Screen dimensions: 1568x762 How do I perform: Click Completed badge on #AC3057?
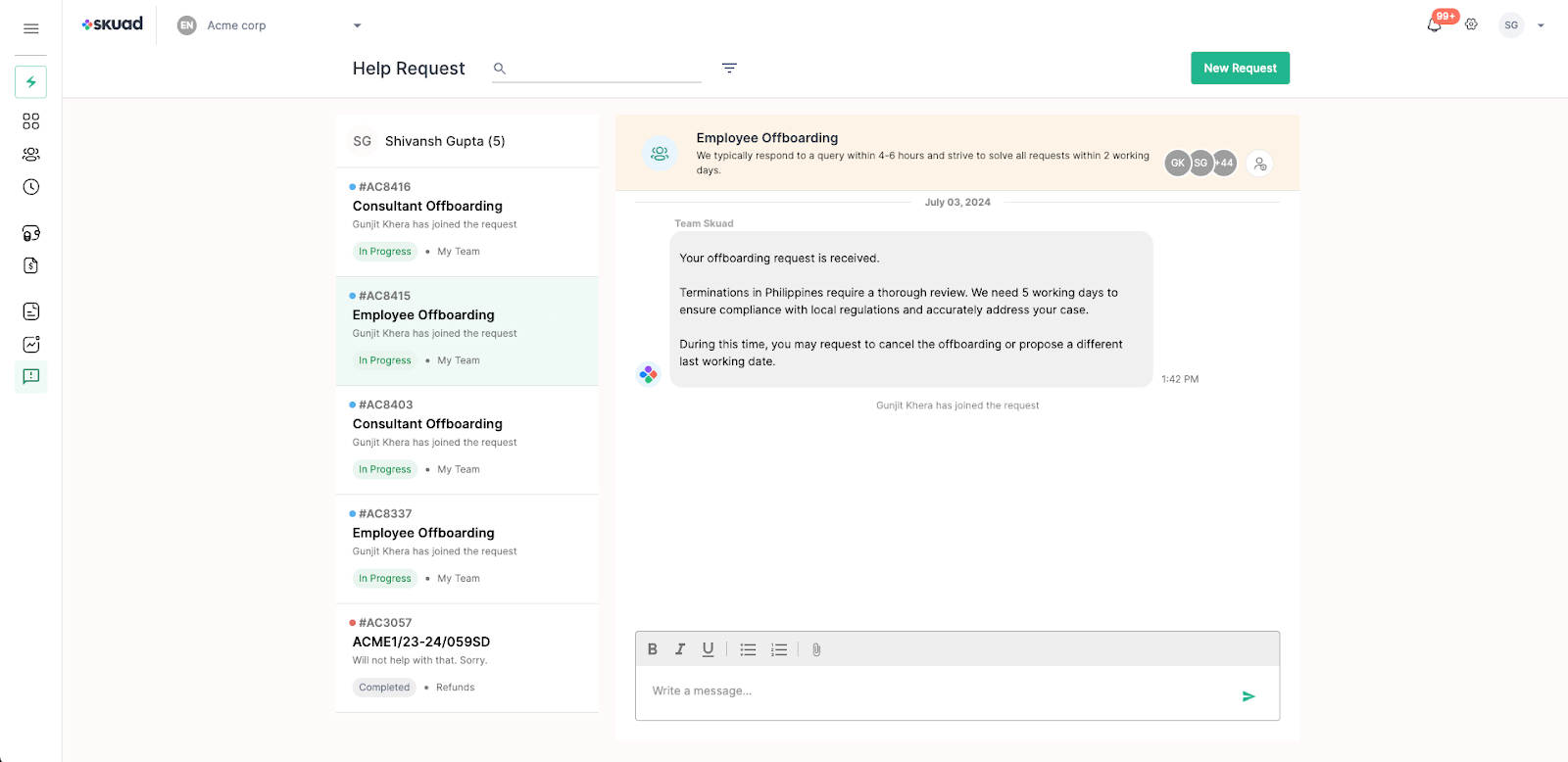click(x=384, y=688)
